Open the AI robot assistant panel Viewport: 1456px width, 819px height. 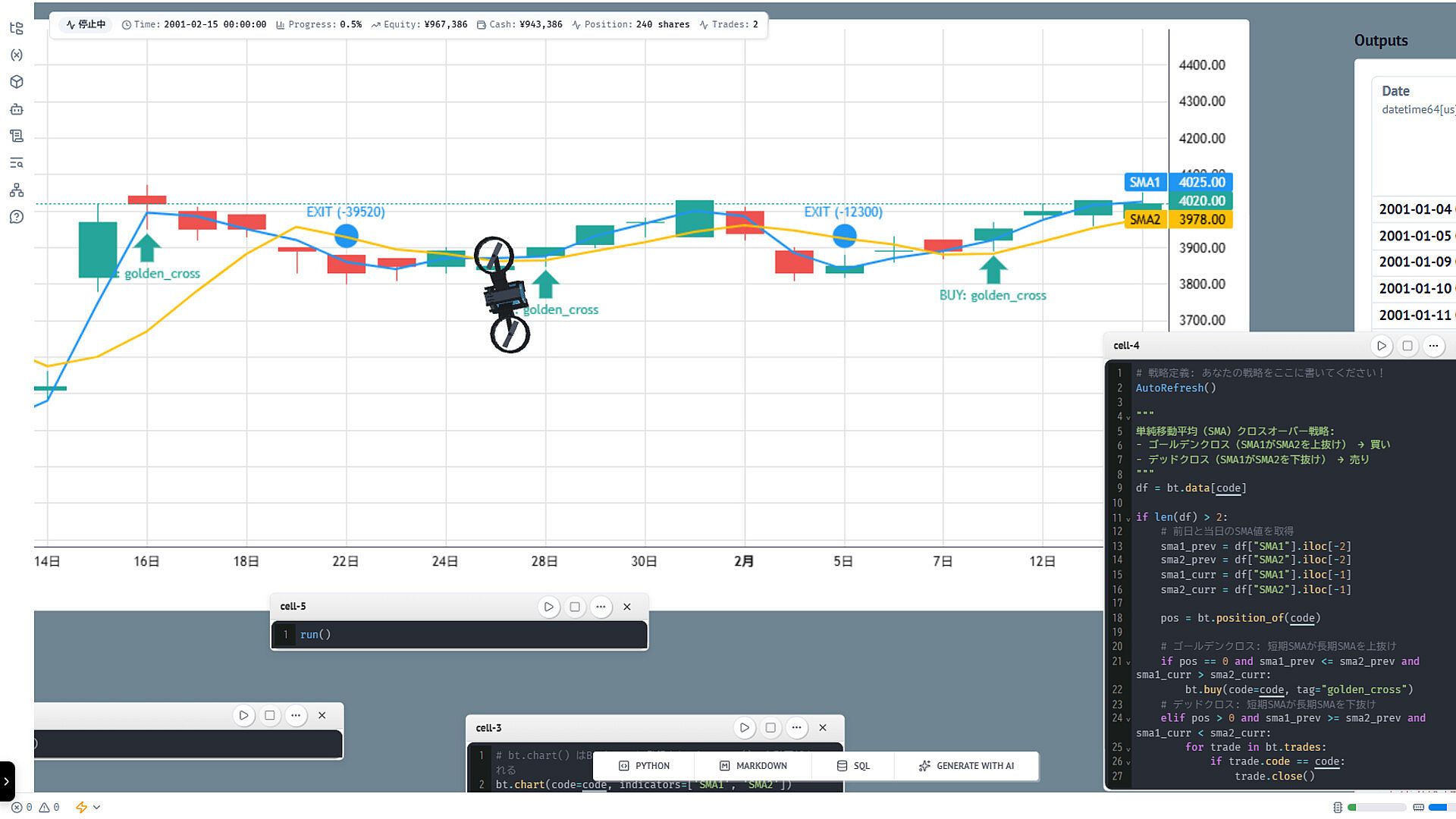coord(17,109)
